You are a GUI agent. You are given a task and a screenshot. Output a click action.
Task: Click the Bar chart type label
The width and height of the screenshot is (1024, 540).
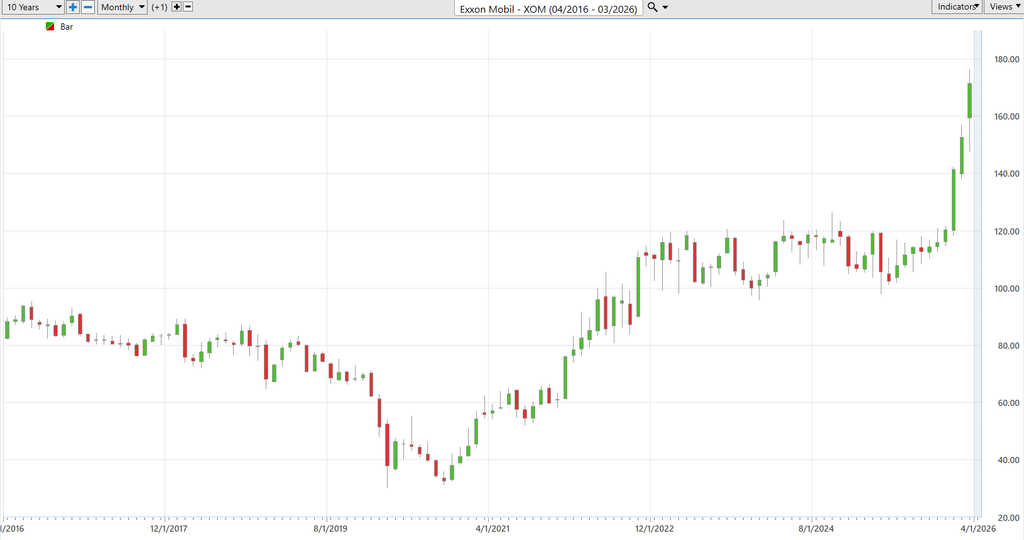[67, 26]
